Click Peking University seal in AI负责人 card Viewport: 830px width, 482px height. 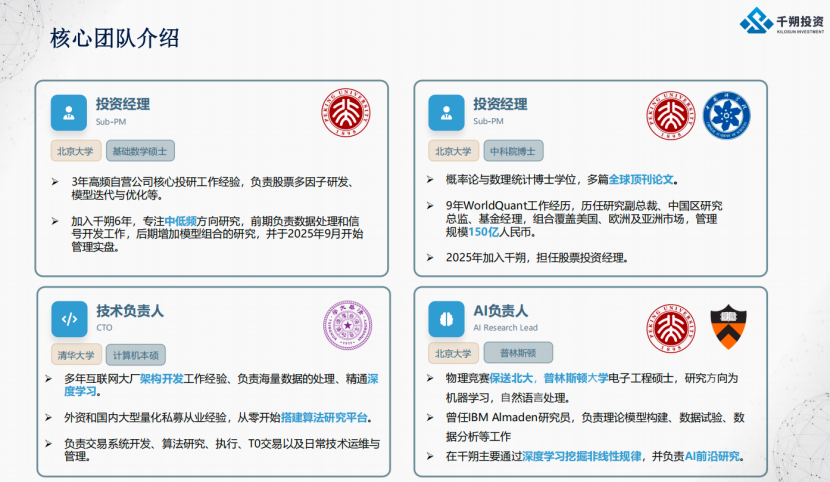tap(671, 328)
